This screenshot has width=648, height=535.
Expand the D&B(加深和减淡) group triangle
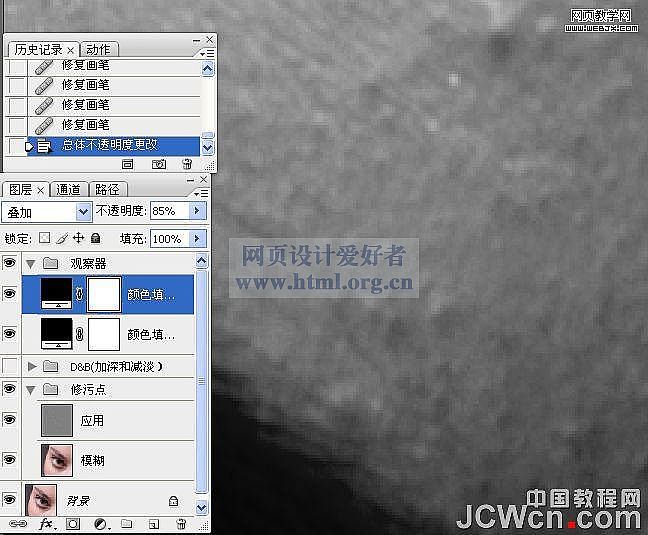click(32, 366)
